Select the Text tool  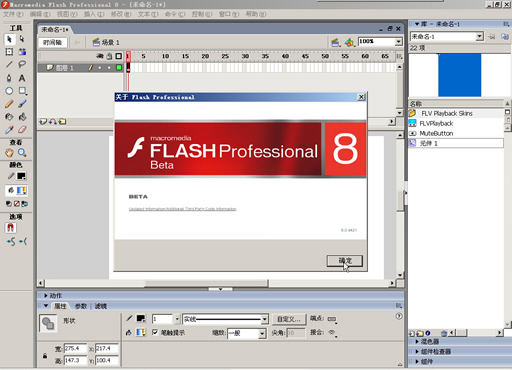[22, 78]
